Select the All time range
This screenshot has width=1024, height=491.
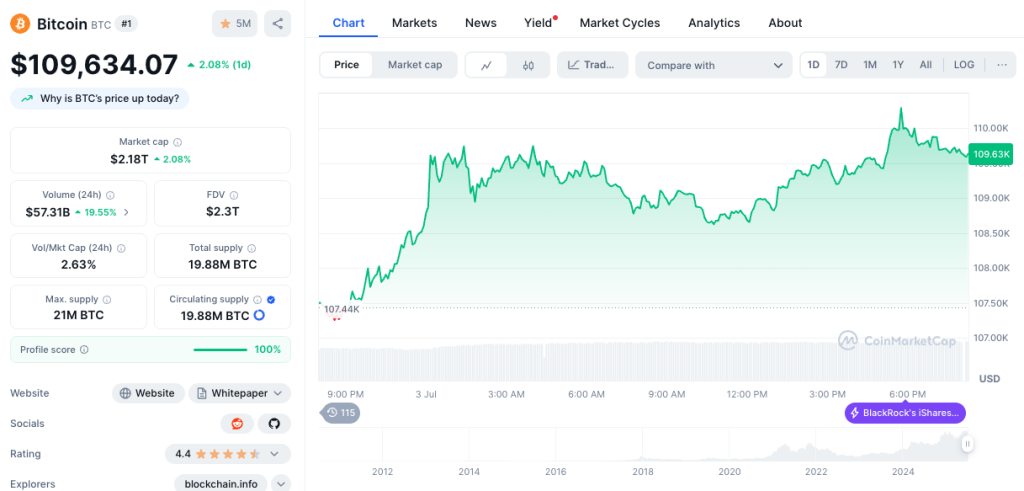(925, 65)
